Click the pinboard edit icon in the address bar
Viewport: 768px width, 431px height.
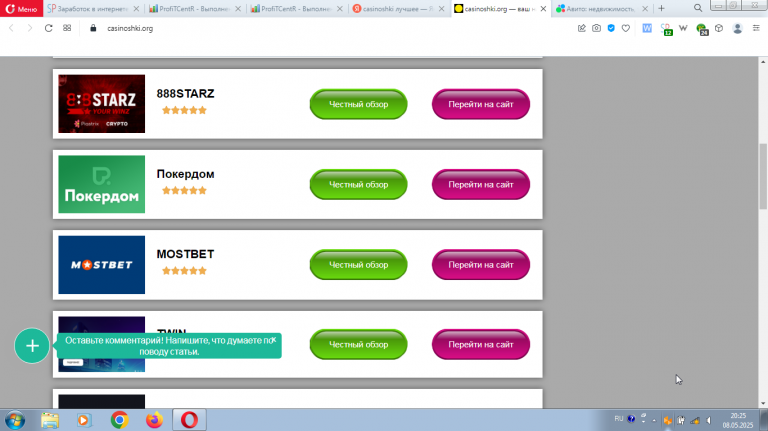click(x=582, y=28)
